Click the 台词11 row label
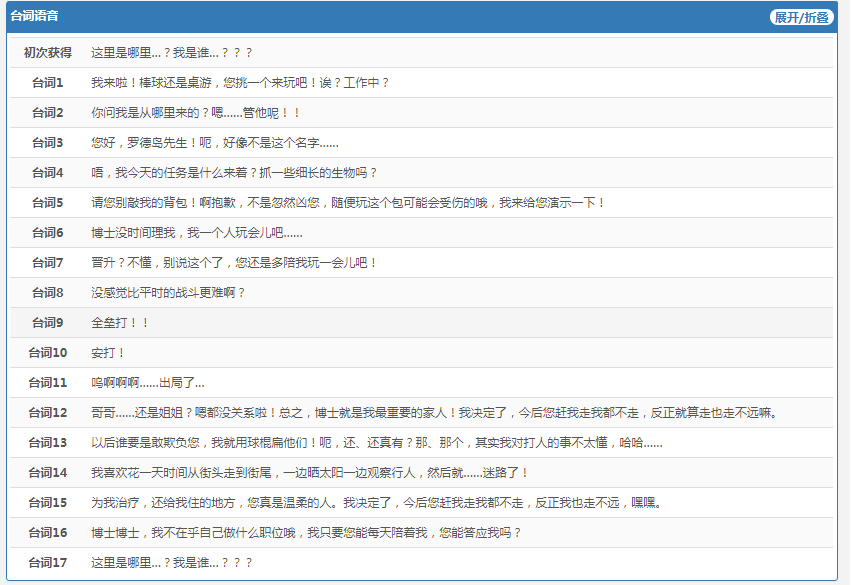859x585 pixels. 48,382
